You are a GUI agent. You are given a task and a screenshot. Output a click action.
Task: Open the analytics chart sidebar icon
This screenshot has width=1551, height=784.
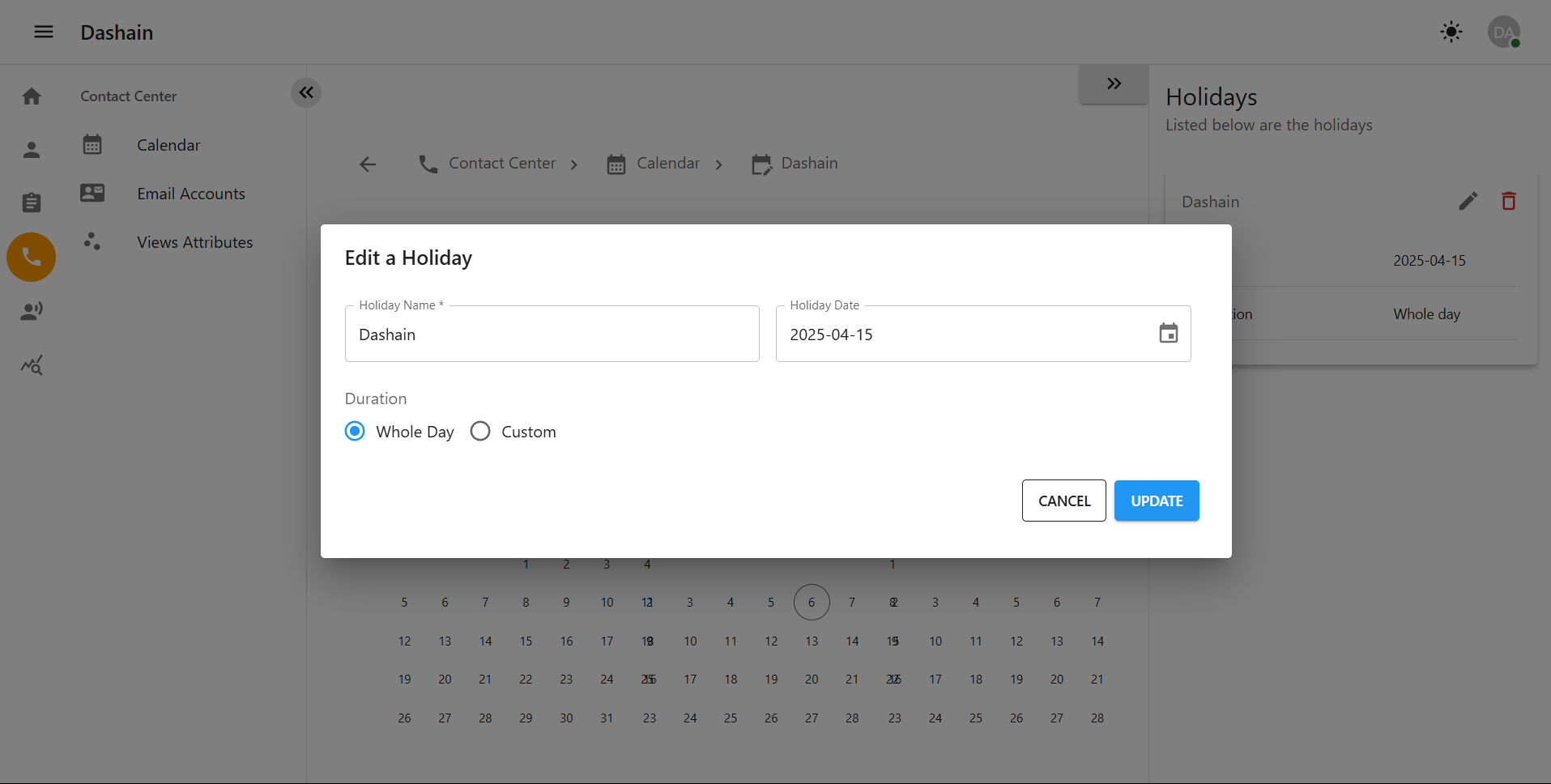32,365
